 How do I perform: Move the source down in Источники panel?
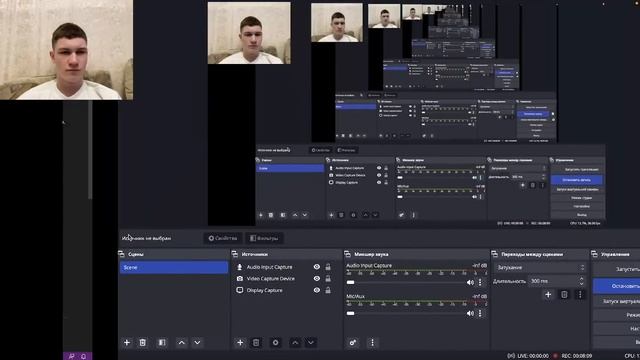pos(311,342)
